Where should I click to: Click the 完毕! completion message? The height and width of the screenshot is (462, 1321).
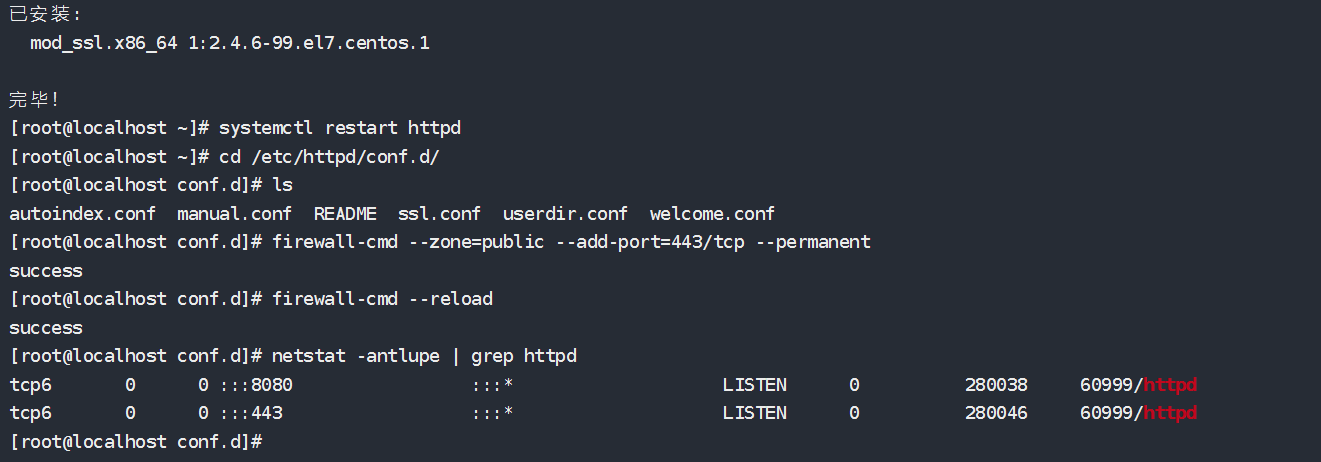[35, 100]
